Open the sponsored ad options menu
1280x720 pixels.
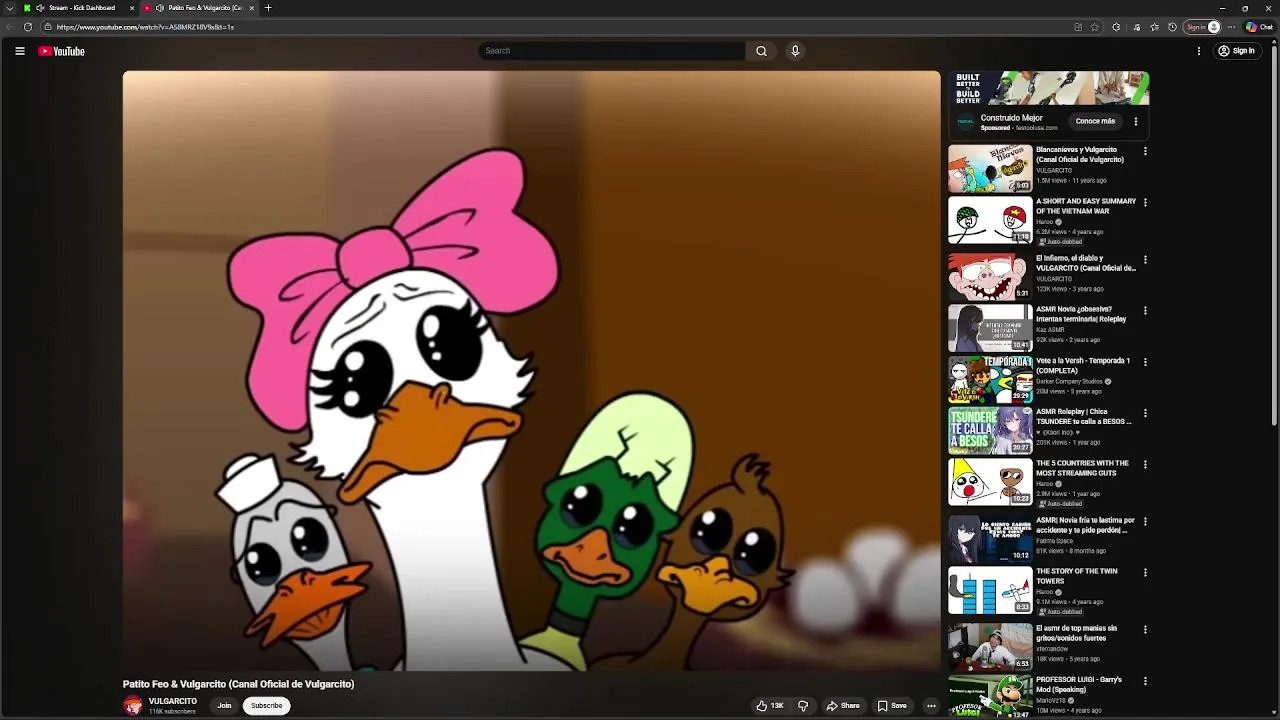(x=1136, y=122)
